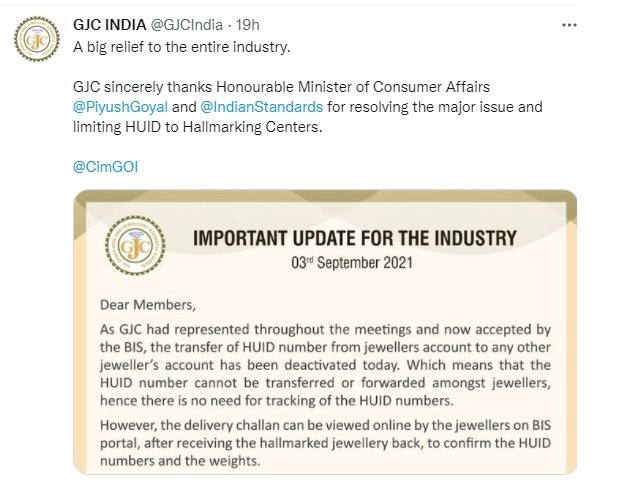Click the 'A big relief to the entire industry' line
Screen dimensions: 644x483
(x=182, y=47)
